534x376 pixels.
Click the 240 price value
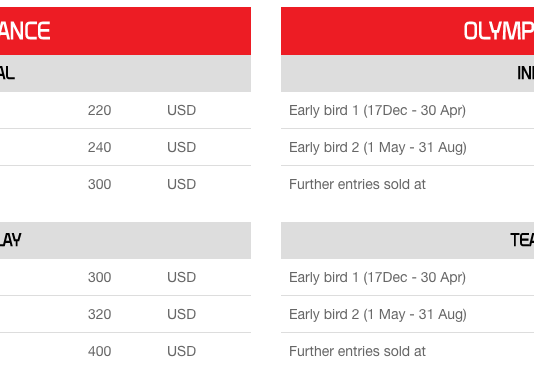(x=99, y=147)
